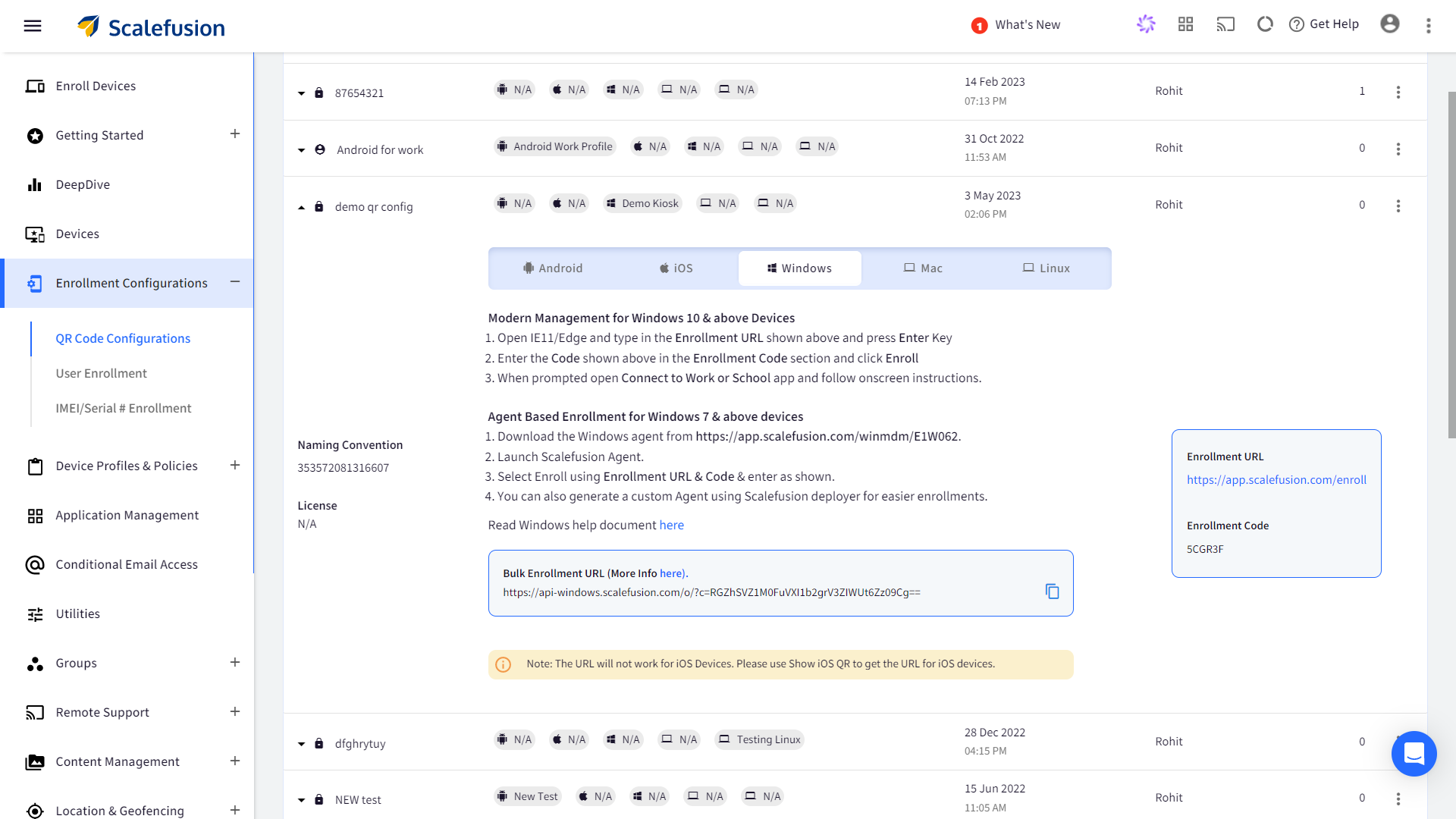Click Naming Convention value 353572081316607
The image size is (1456, 819).
tap(343, 468)
